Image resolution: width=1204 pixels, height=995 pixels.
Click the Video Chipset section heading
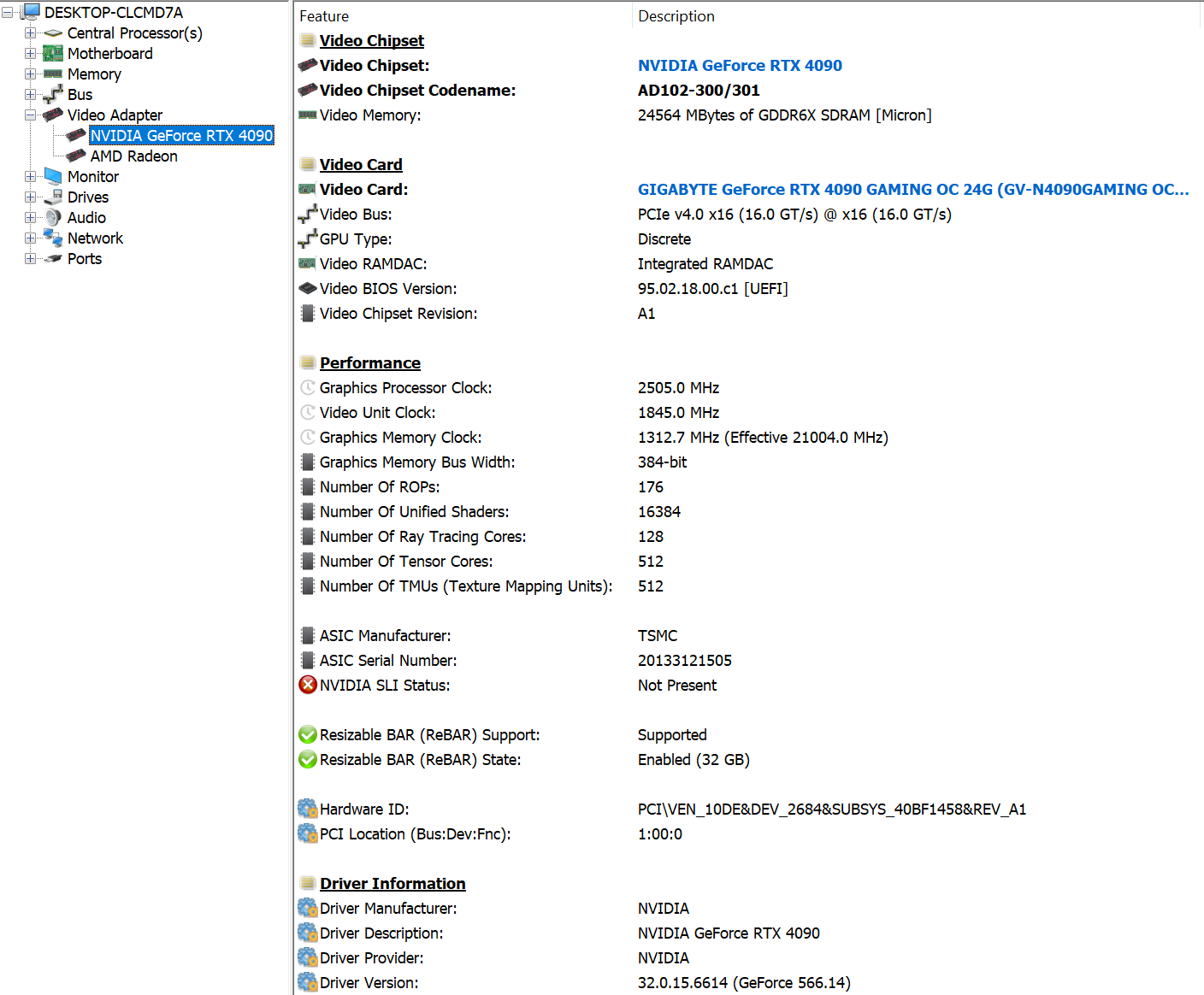pos(372,41)
